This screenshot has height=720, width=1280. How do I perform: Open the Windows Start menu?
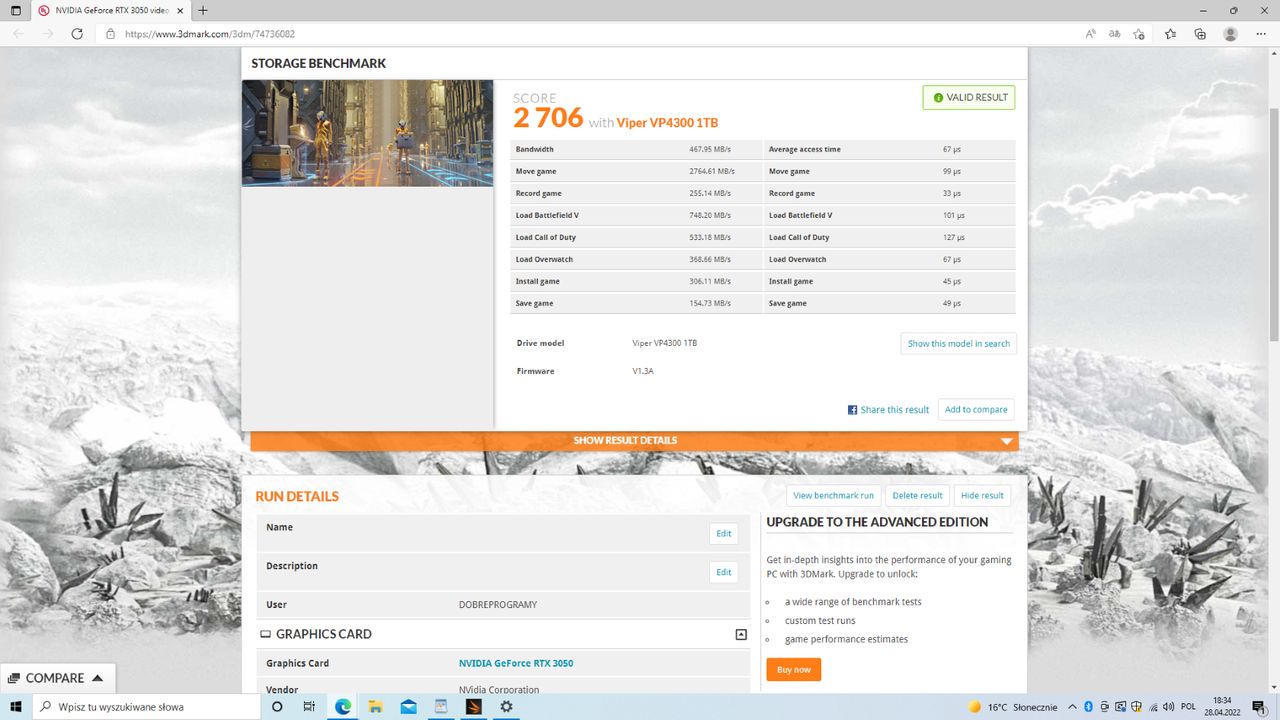15,706
